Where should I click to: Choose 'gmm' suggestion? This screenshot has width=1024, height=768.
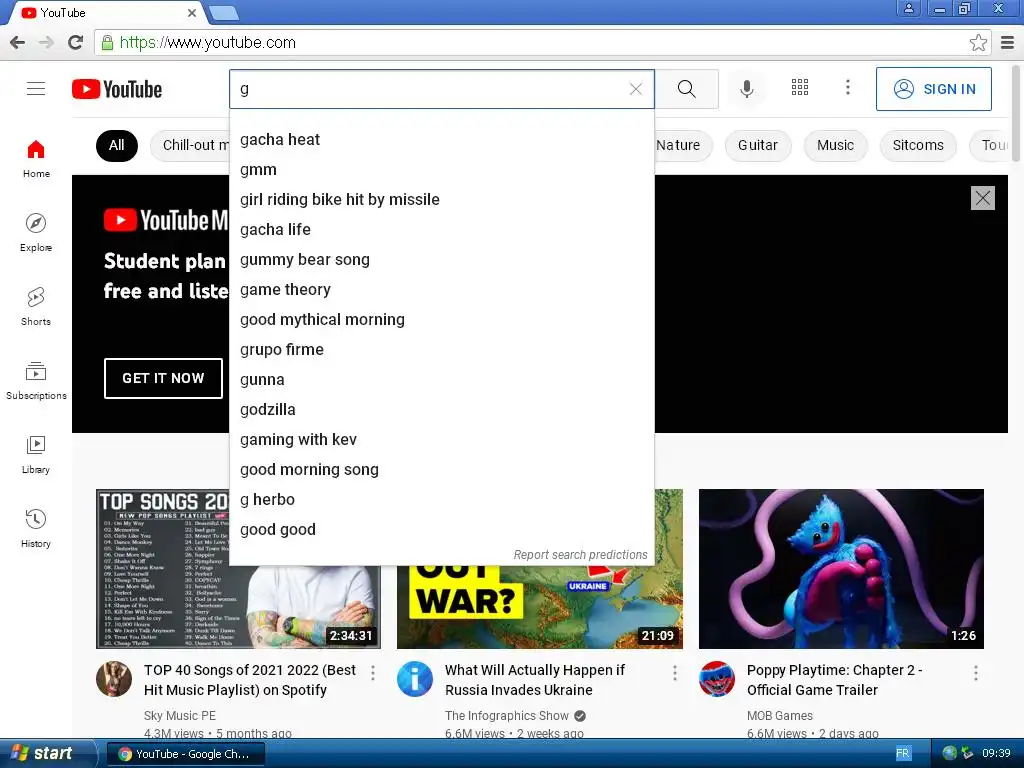click(x=441, y=170)
